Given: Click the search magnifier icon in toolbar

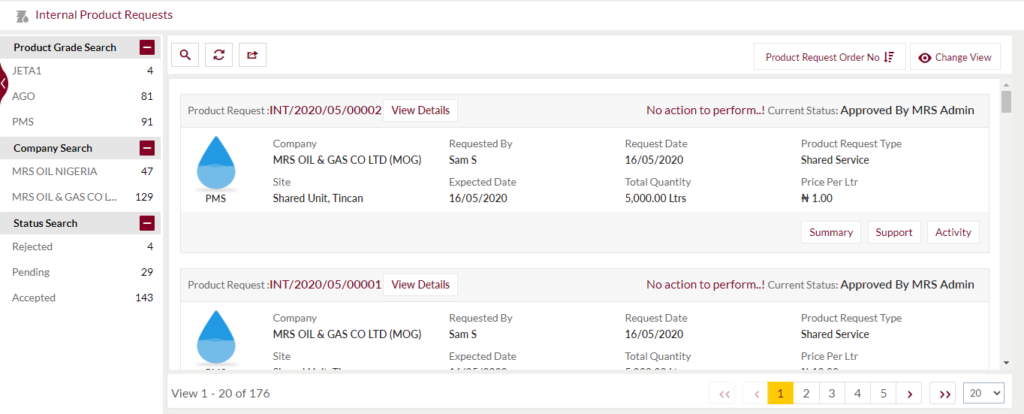Looking at the screenshot, I should tap(185, 56).
